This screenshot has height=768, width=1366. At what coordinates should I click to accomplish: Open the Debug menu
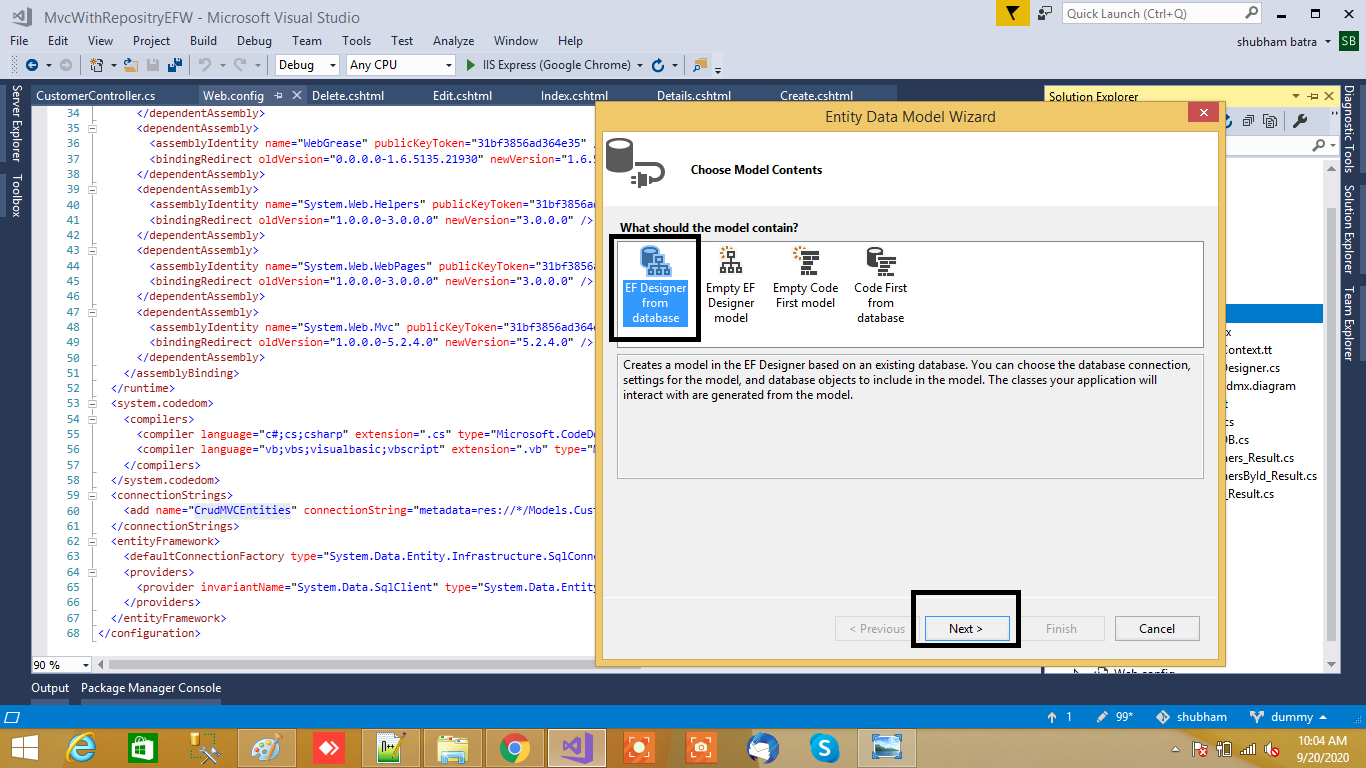click(x=254, y=41)
